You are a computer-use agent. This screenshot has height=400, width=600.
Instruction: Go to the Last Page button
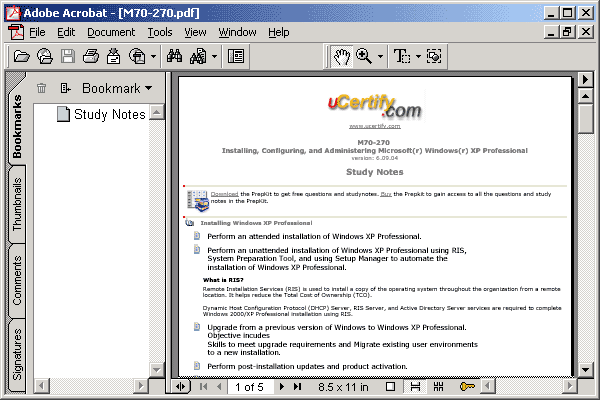pos(298,387)
